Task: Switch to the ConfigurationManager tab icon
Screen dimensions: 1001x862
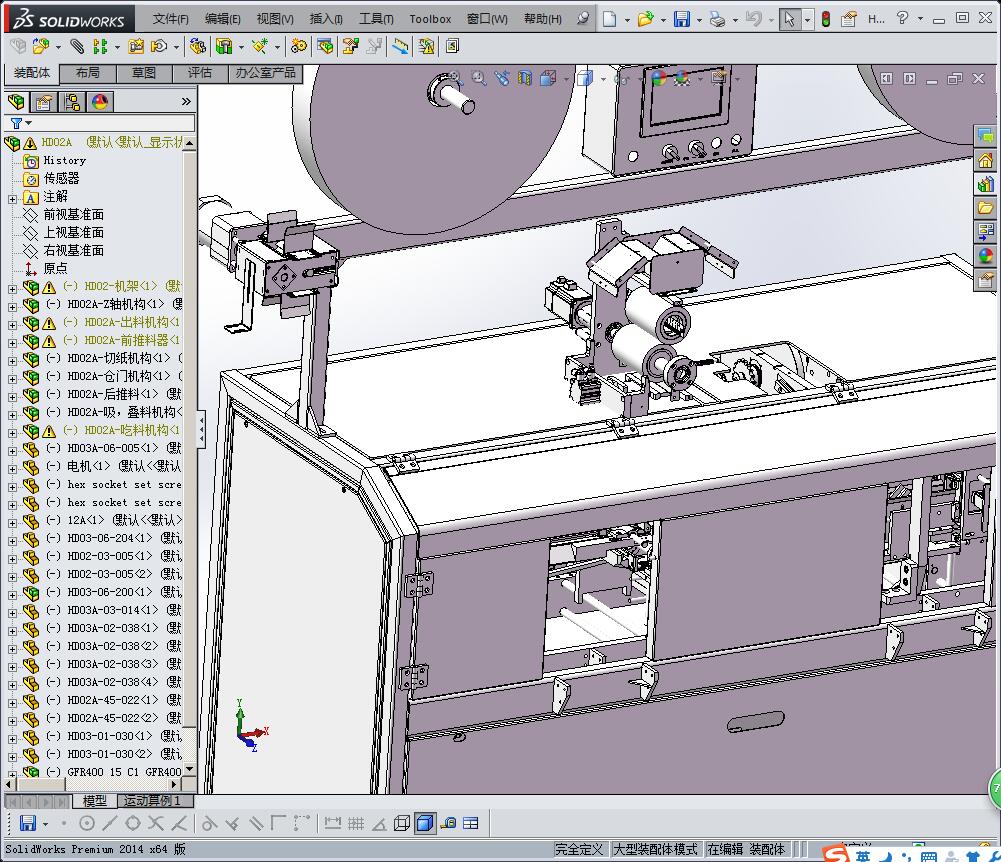Action: 71,101
